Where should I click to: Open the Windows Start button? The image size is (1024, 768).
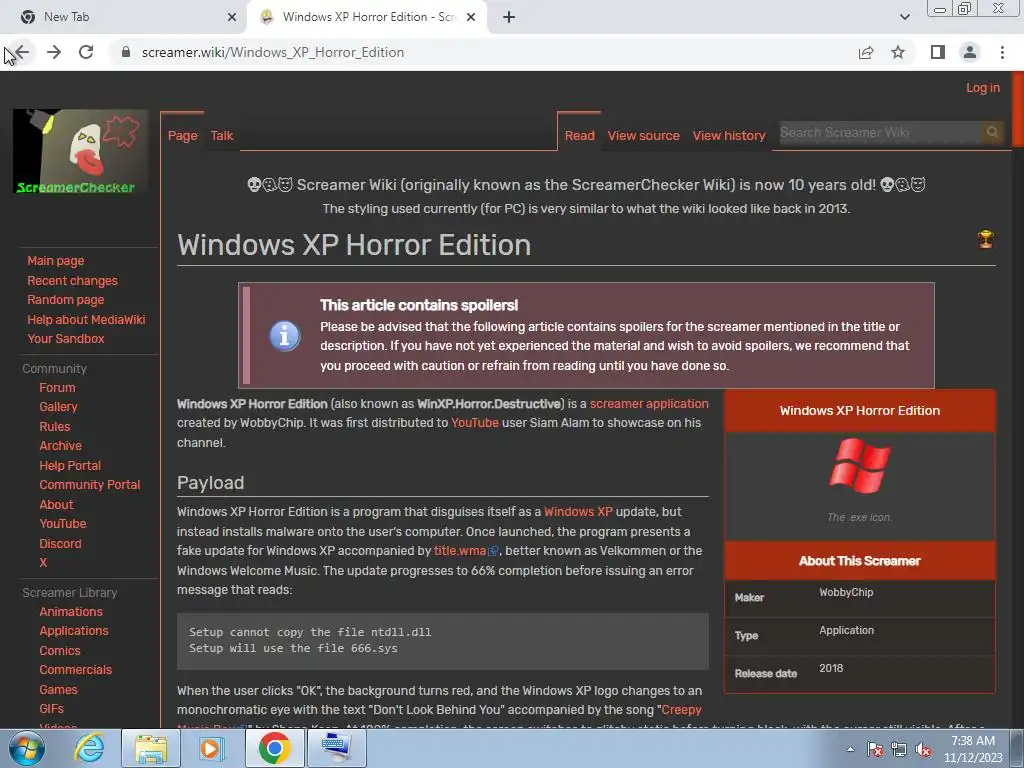[26, 748]
